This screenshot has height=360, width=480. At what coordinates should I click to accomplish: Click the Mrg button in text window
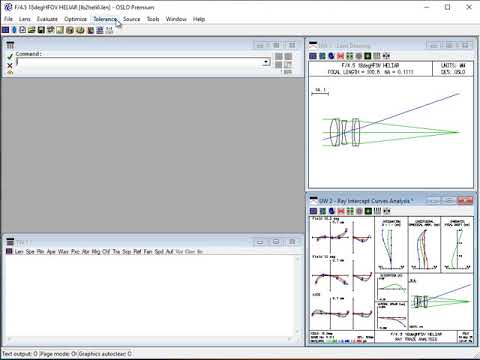(96, 252)
